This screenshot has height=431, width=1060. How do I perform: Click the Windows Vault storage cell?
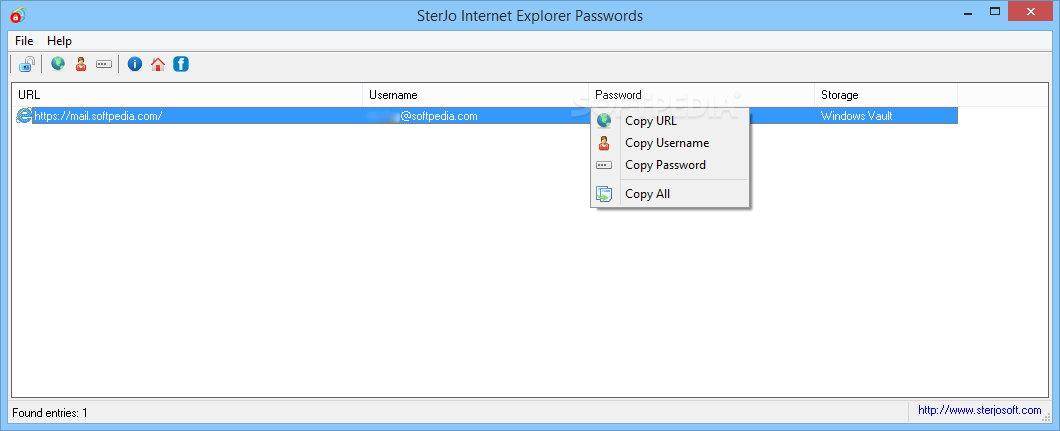point(857,116)
